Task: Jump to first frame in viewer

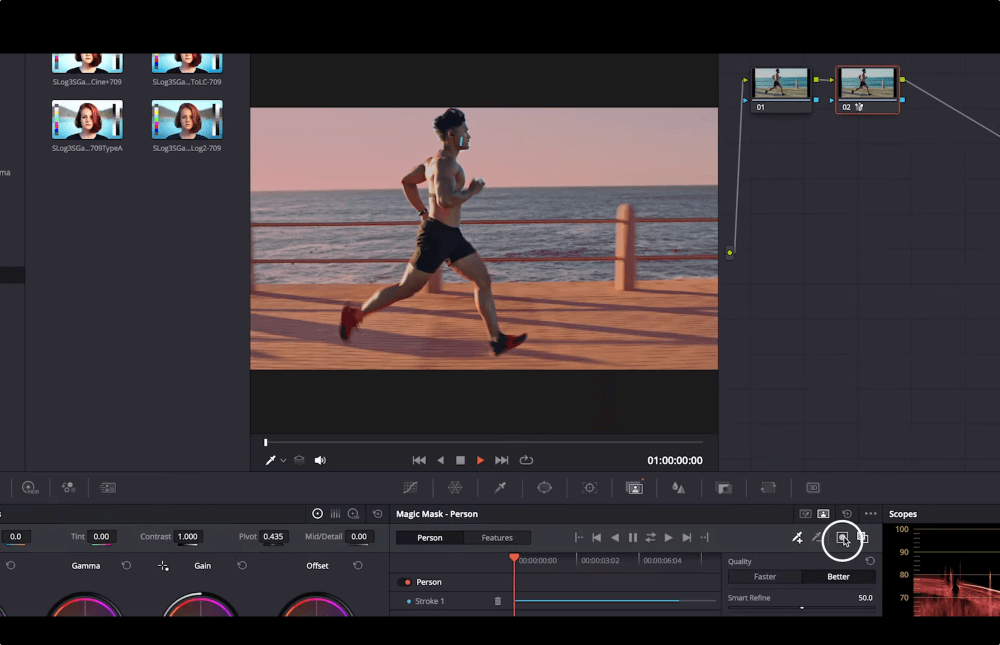Action: coord(419,460)
